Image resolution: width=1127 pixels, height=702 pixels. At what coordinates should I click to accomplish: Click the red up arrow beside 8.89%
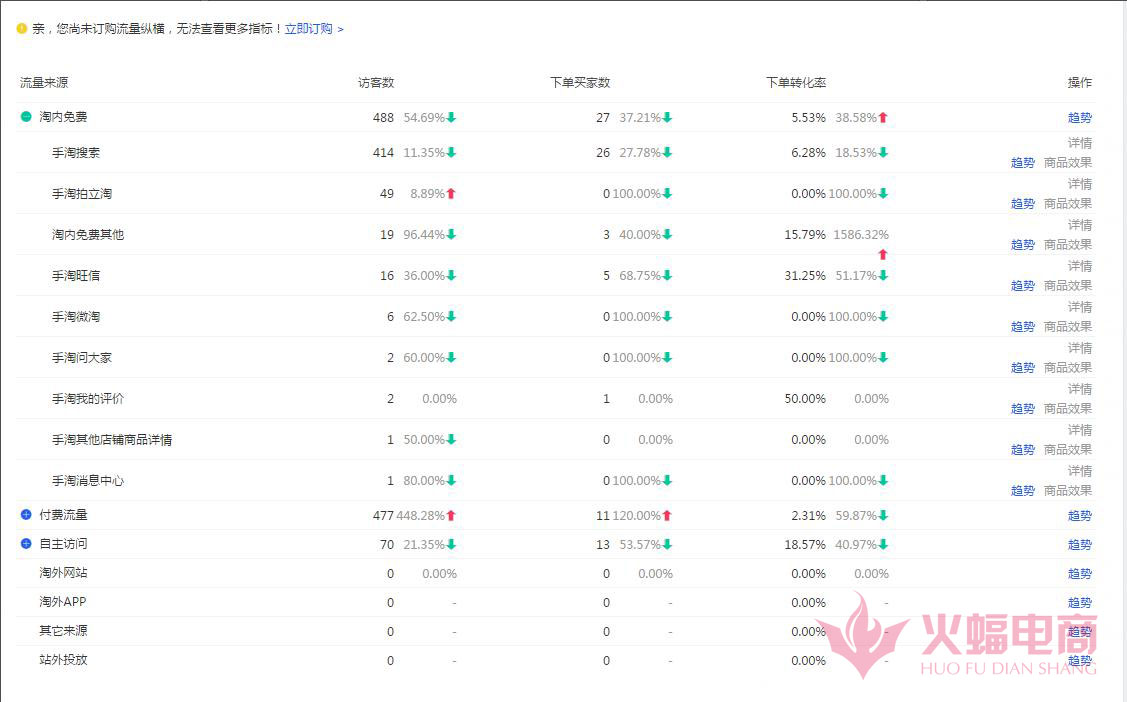[451, 193]
